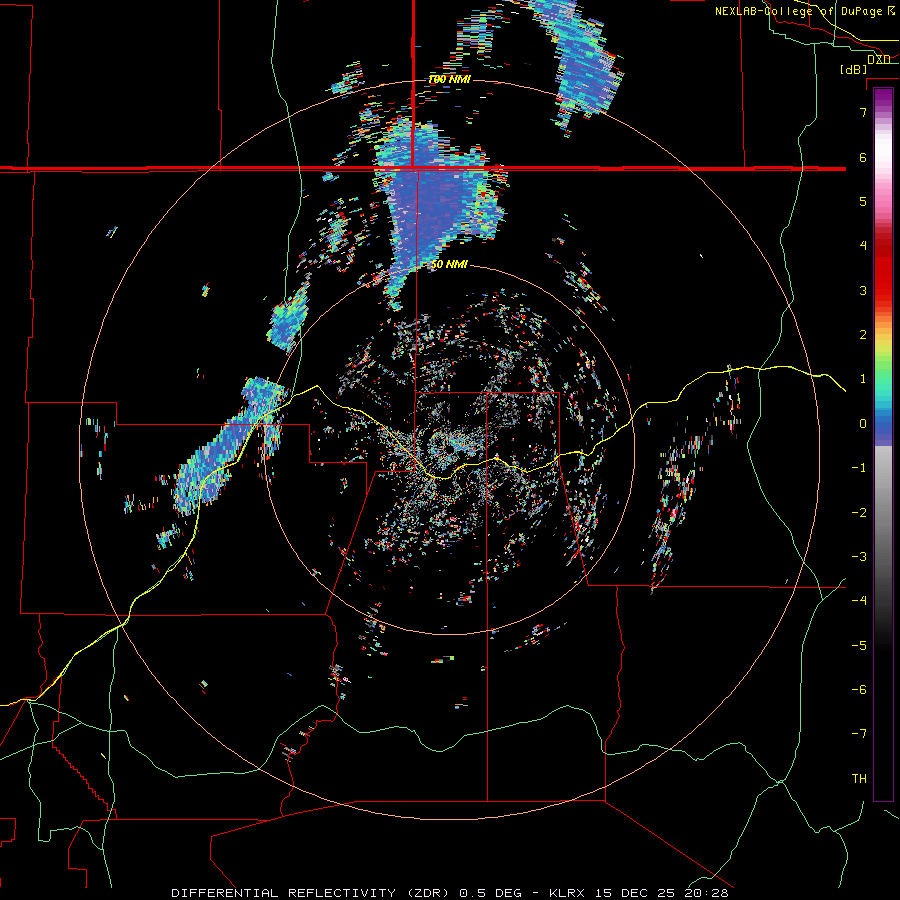The height and width of the screenshot is (900, 900).
Task: Click the '1' value on the color scale
Action: point(863,379)
